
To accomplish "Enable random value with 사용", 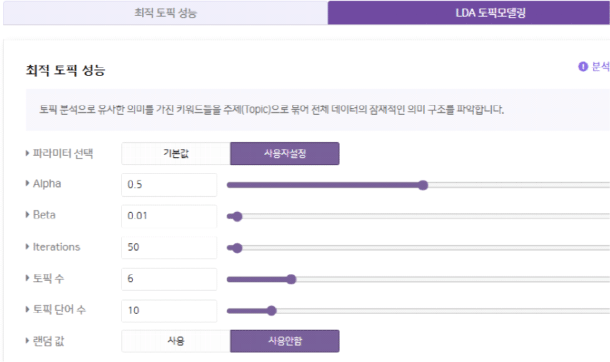I will point(176,341).
